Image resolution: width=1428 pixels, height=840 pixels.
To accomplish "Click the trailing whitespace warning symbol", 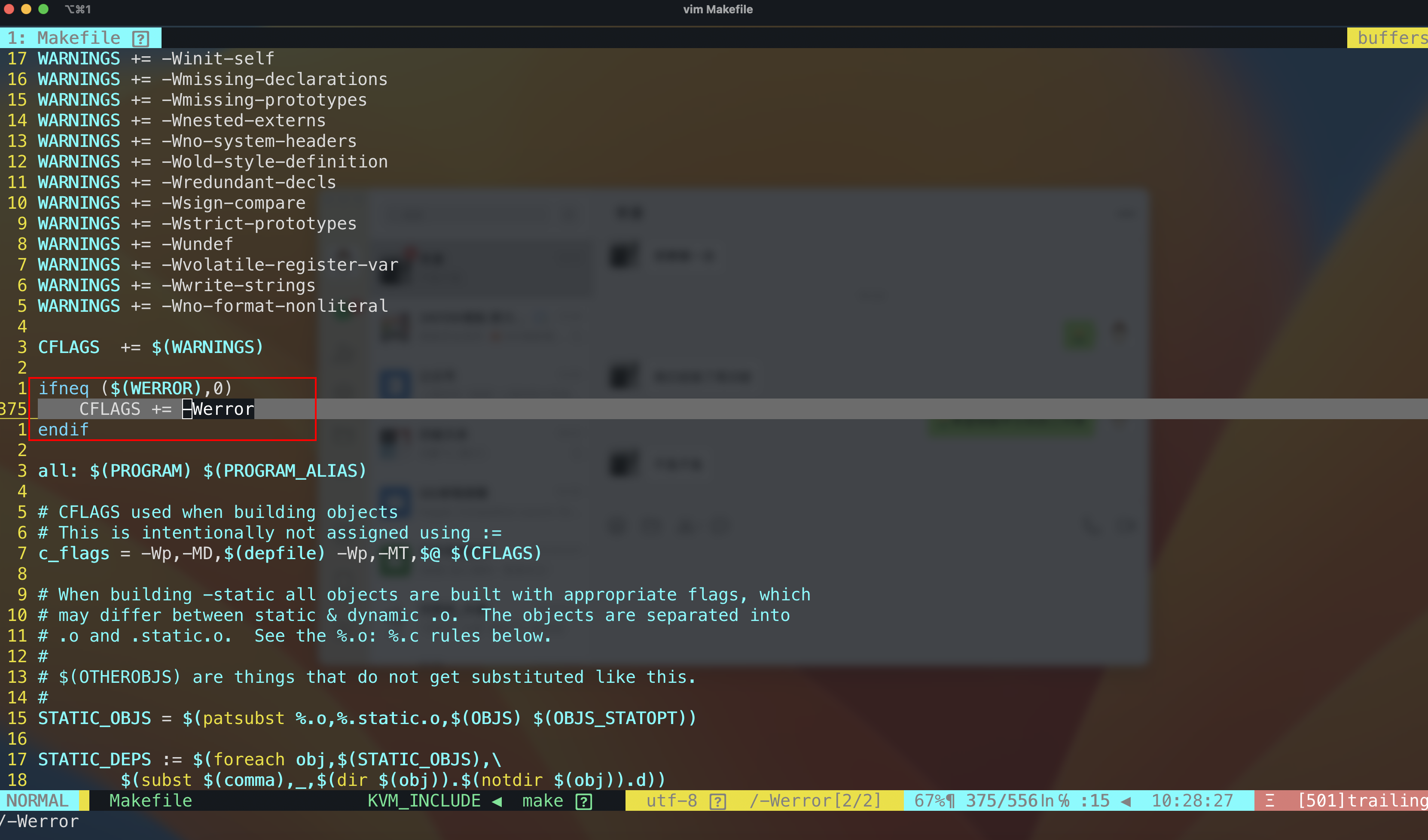I will pyautogui.click(x=1269, y=800).
